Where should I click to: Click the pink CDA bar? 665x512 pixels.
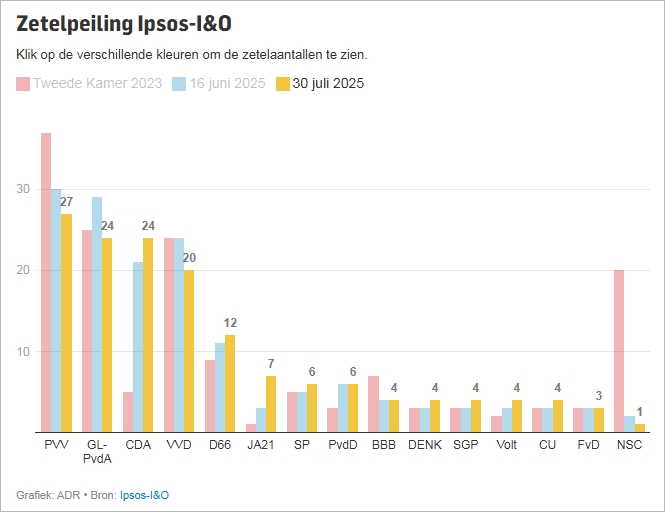[128, 412]
